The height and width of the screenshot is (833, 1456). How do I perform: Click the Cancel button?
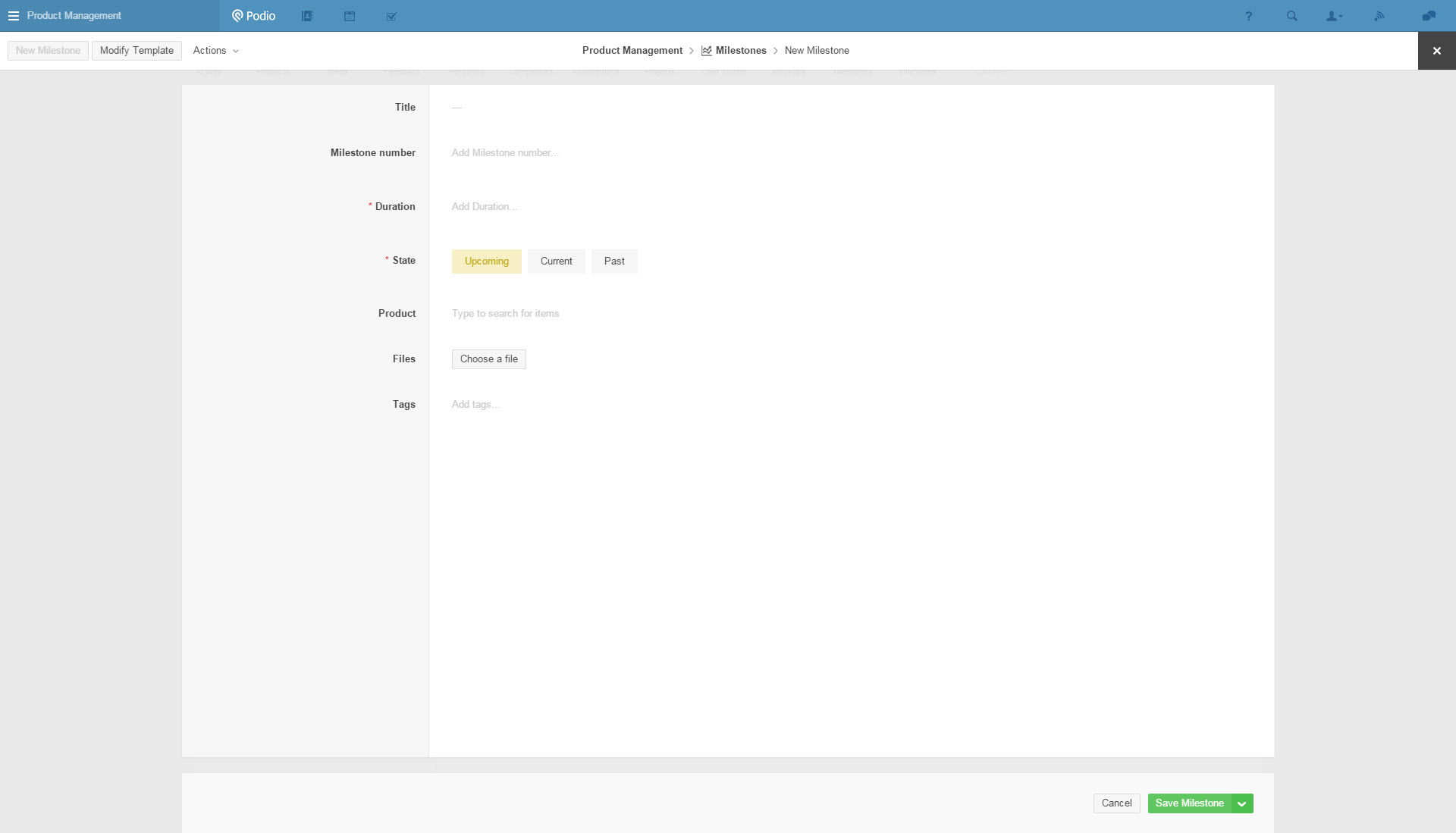click(x=1116, y=803)
